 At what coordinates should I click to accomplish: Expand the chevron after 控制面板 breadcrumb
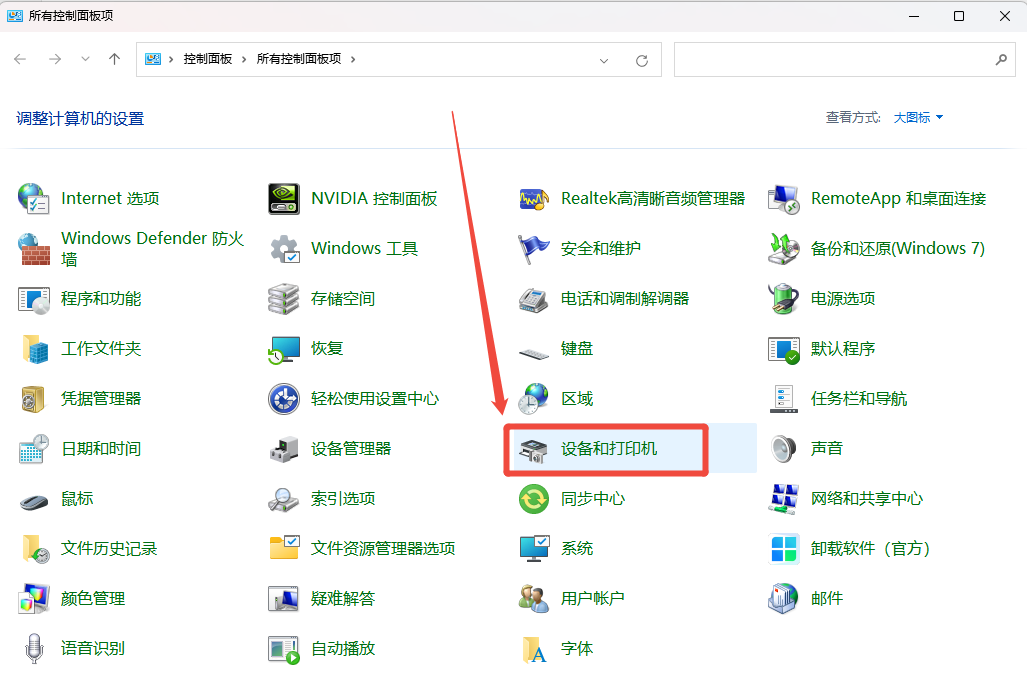[244, 60]
